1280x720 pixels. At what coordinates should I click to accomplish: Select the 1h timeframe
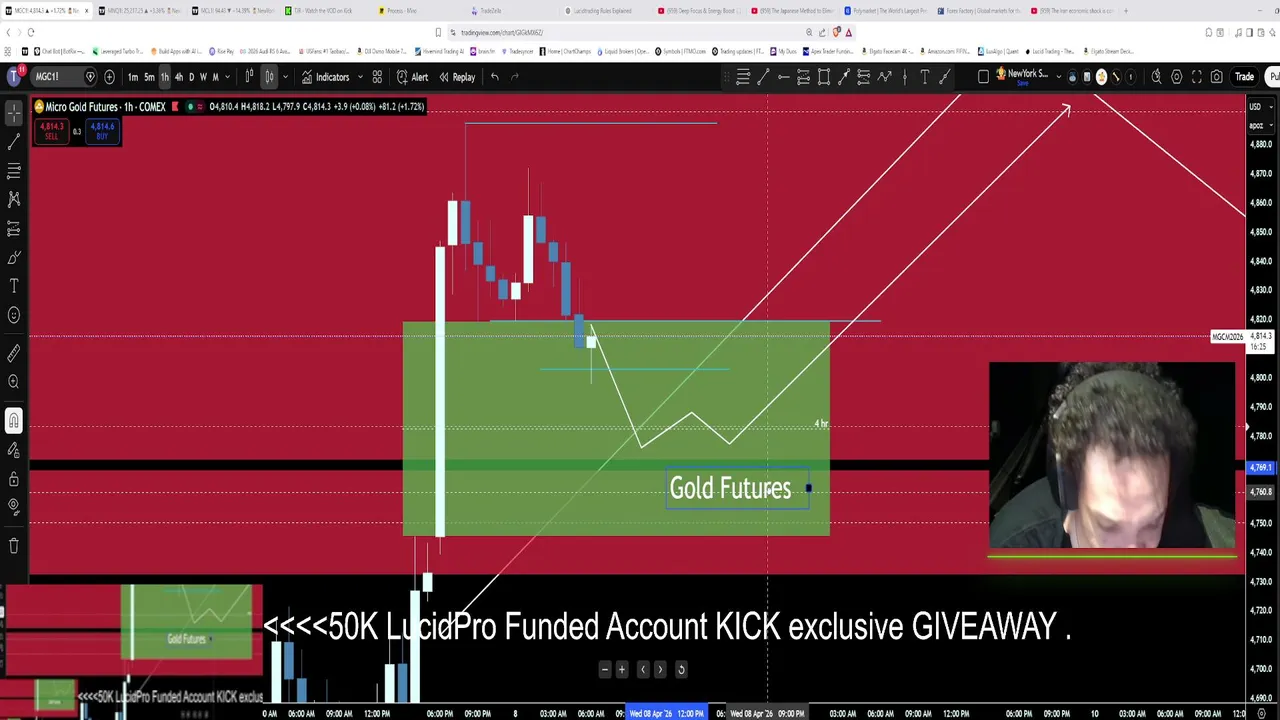click(x=165, y=77)
